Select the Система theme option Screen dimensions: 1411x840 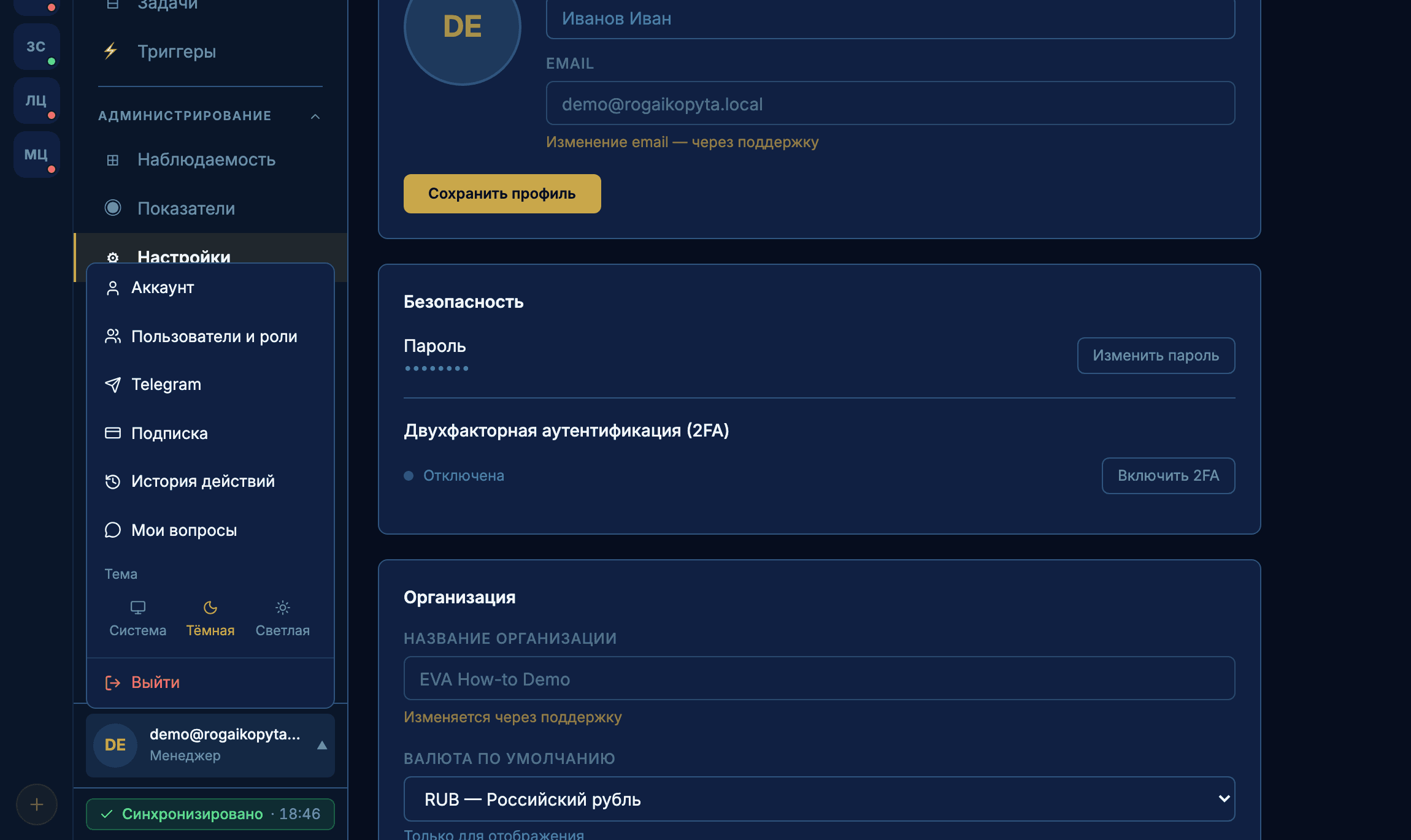click(x=138, y=618)
